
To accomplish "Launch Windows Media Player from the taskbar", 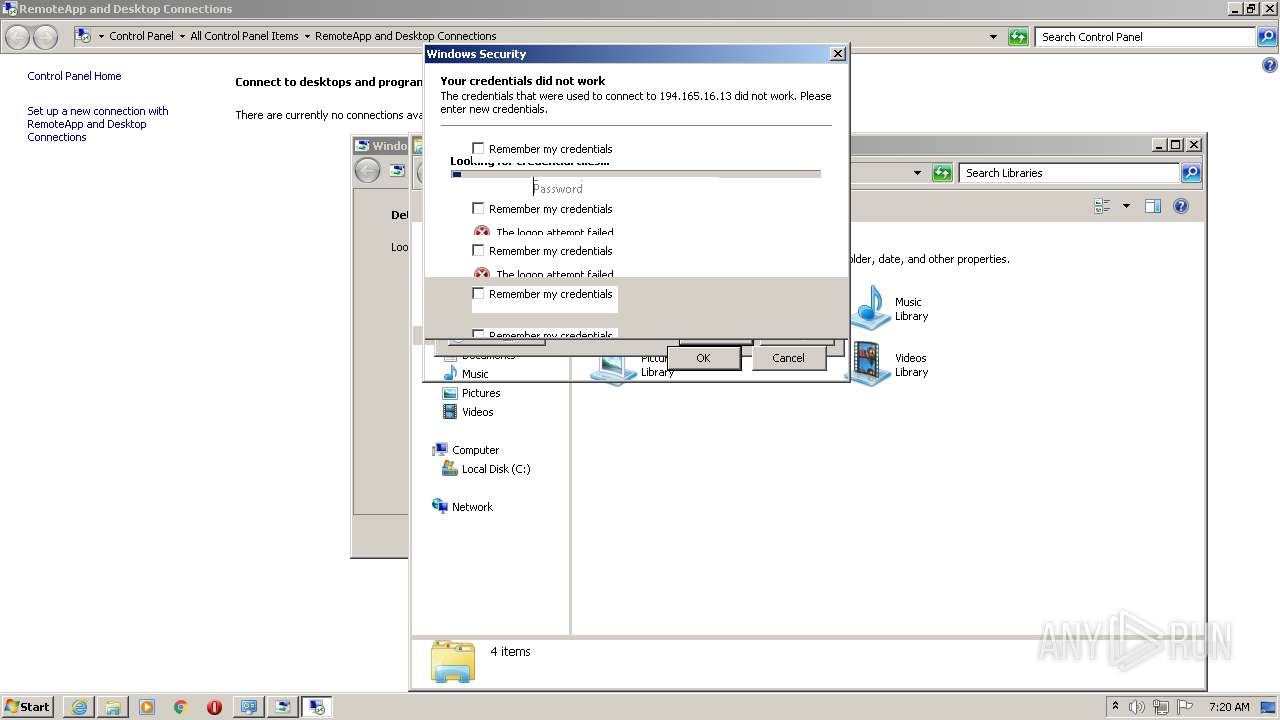I will tap(147, 707).
